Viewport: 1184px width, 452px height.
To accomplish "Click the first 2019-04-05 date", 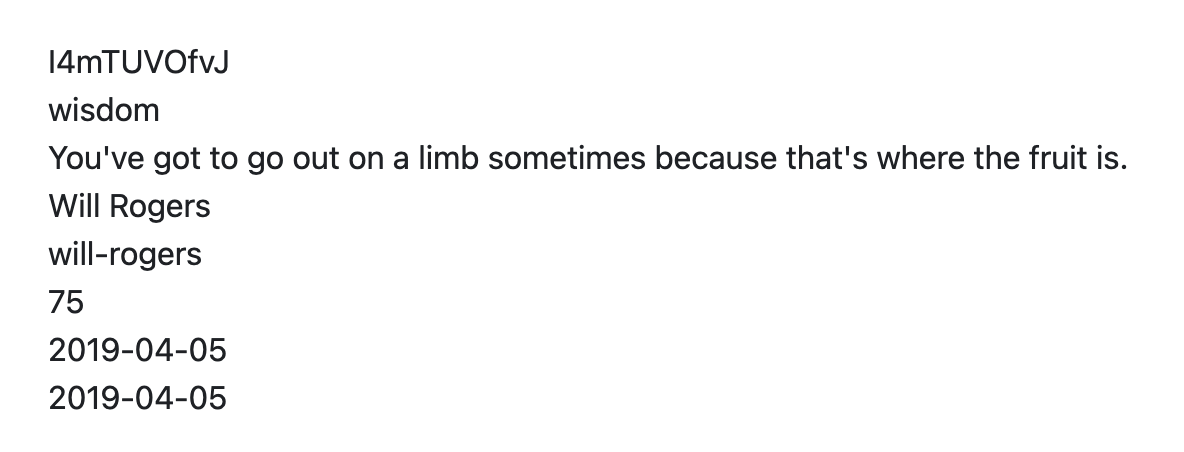I will click(137, 351).
